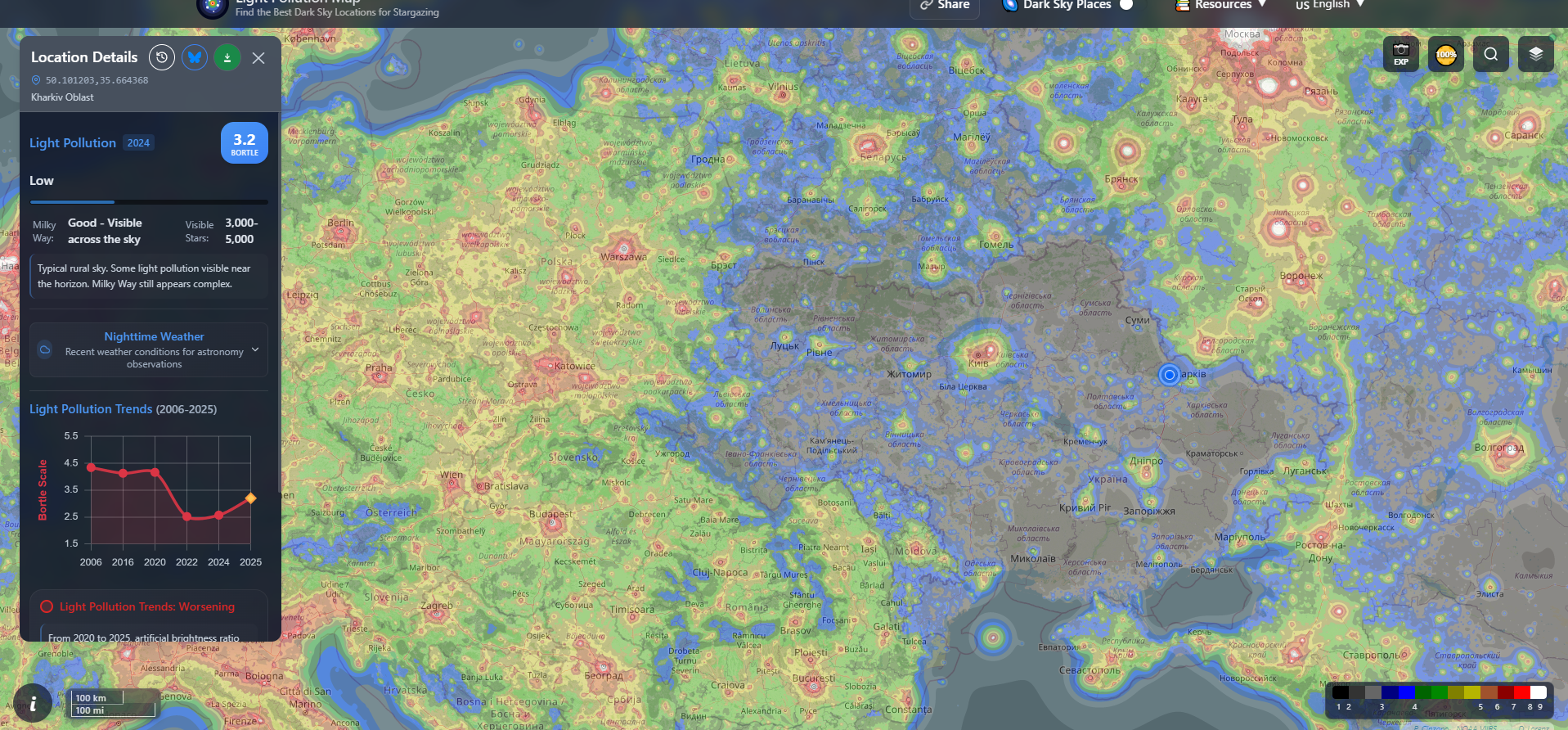Click the Bucuresti city label on map
The image size is (1568, 730).
pos(814,678)
